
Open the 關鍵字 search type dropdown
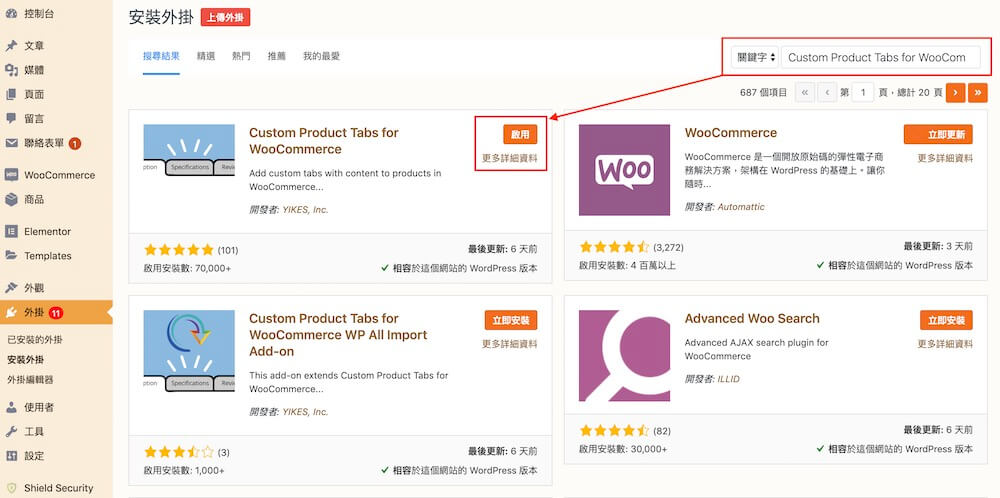[x=754, y=57]
